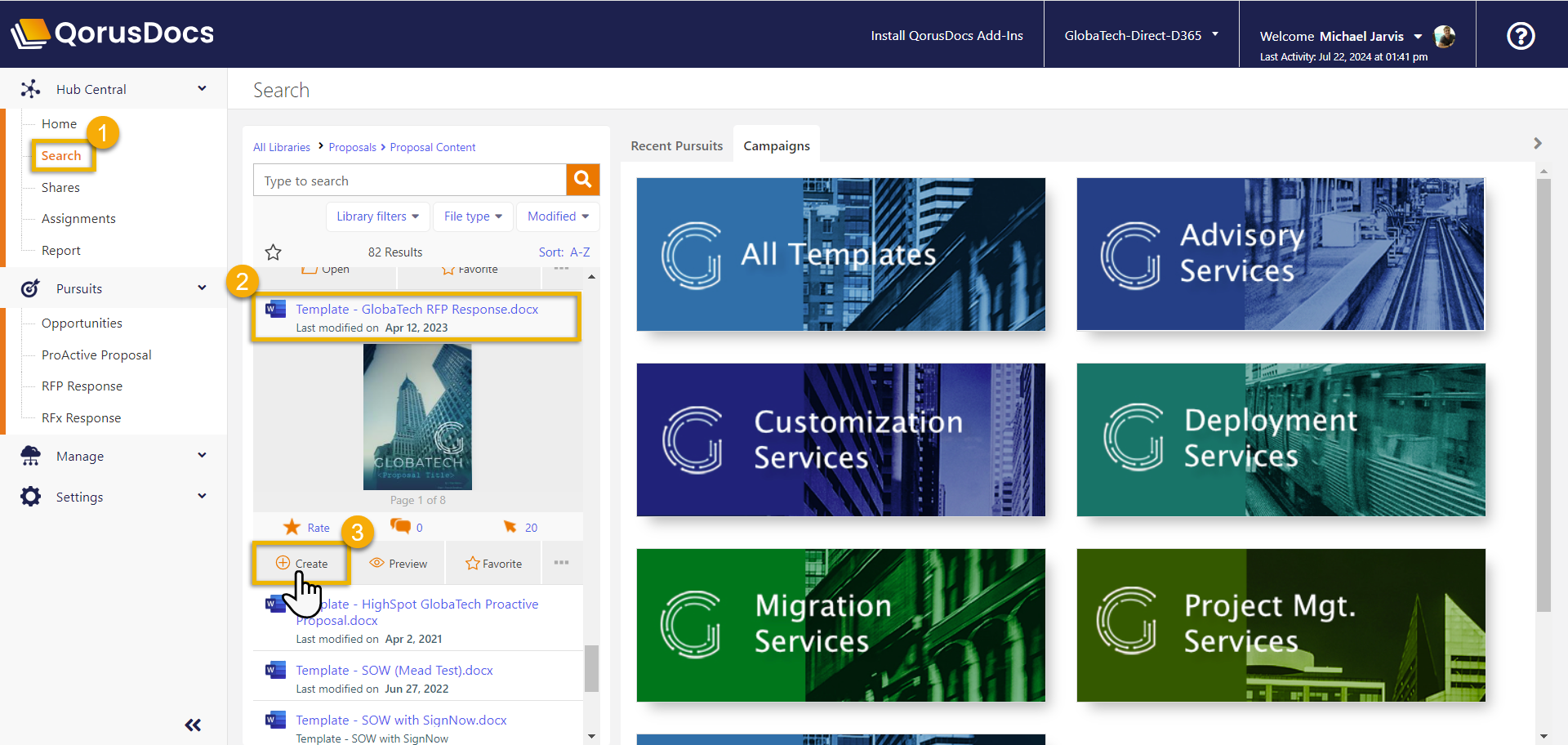Click All Libraries breadcrumb link
The image size is (1568, 745).
pos(282,147)
